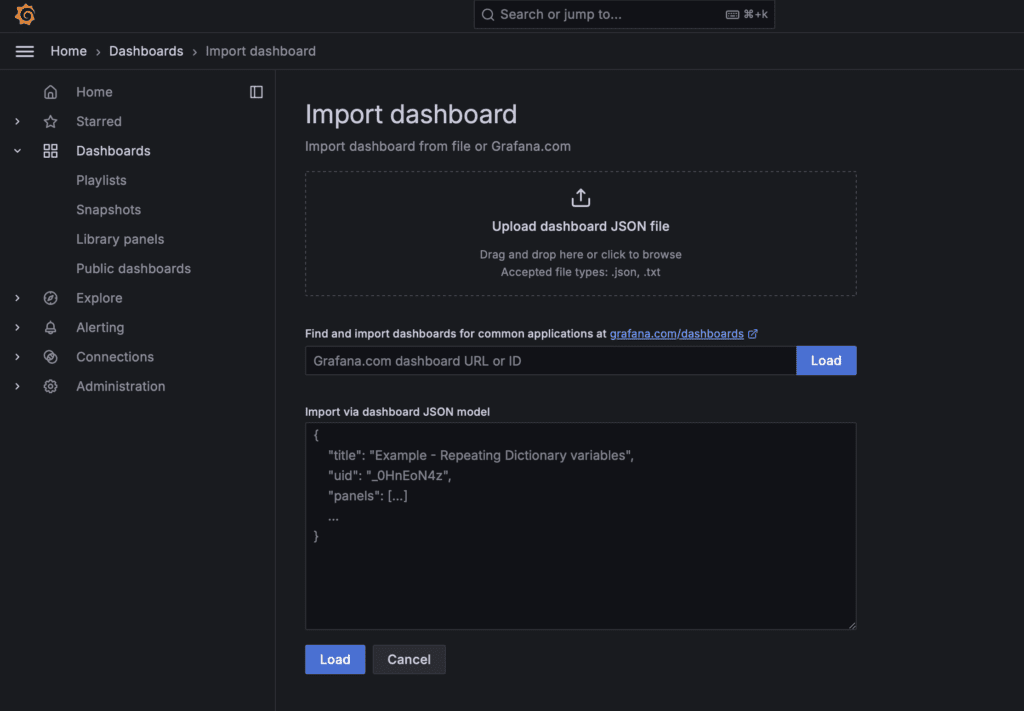
Task: Click Load next to URL or ID field
Action: (826, 360)
